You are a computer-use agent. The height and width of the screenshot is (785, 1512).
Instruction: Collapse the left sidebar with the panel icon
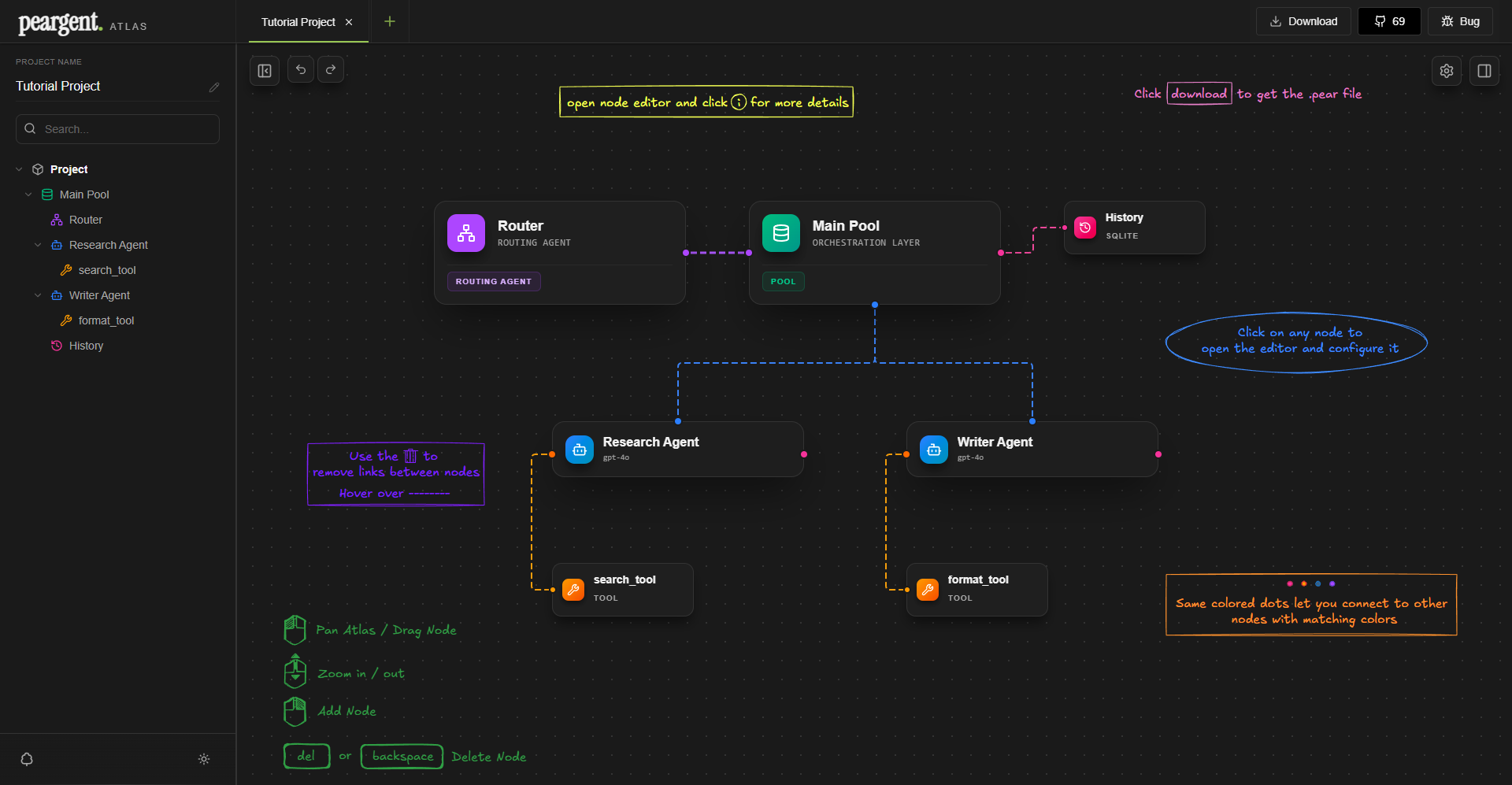(x=264, y=69)
